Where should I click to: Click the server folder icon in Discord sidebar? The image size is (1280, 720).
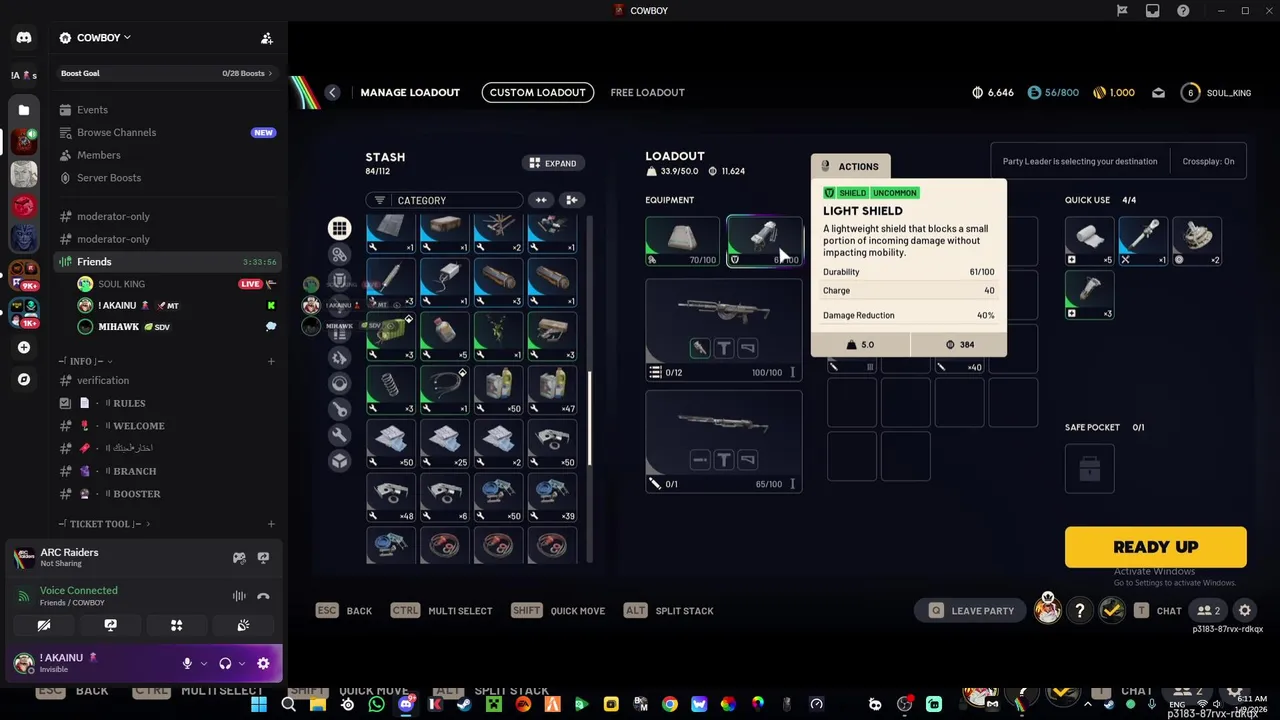(24, 110)
